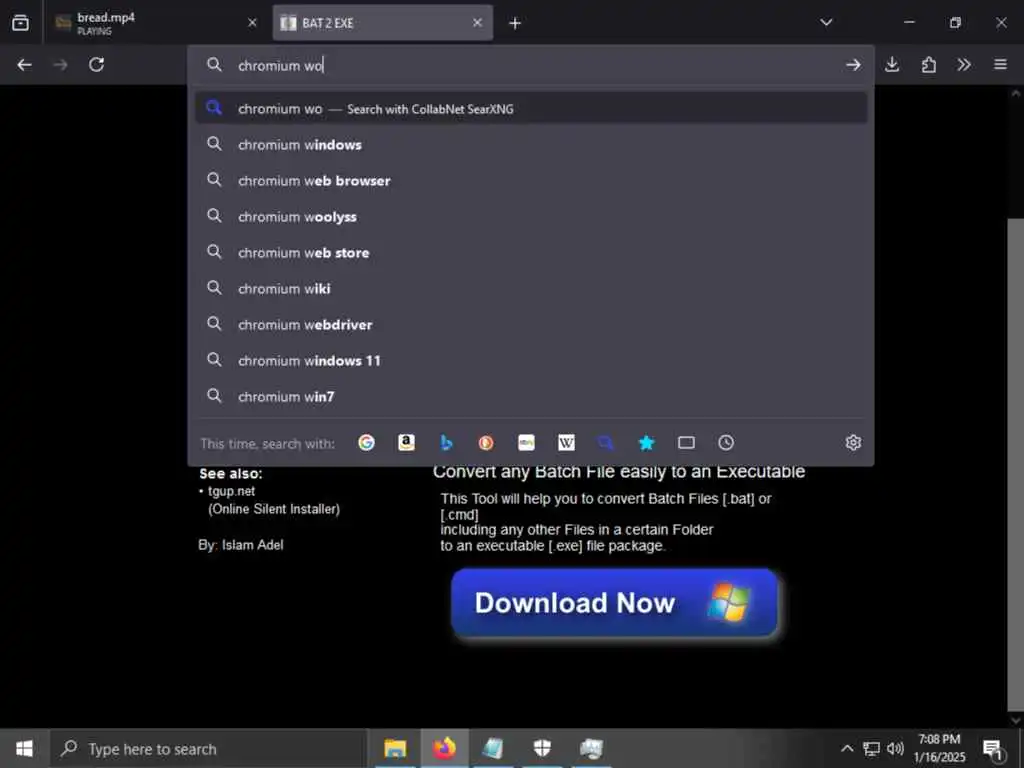Screen dimensions: 1024x768
Task: Click 'By: Islam Adel' author text
Action: (x=241, y=545)
